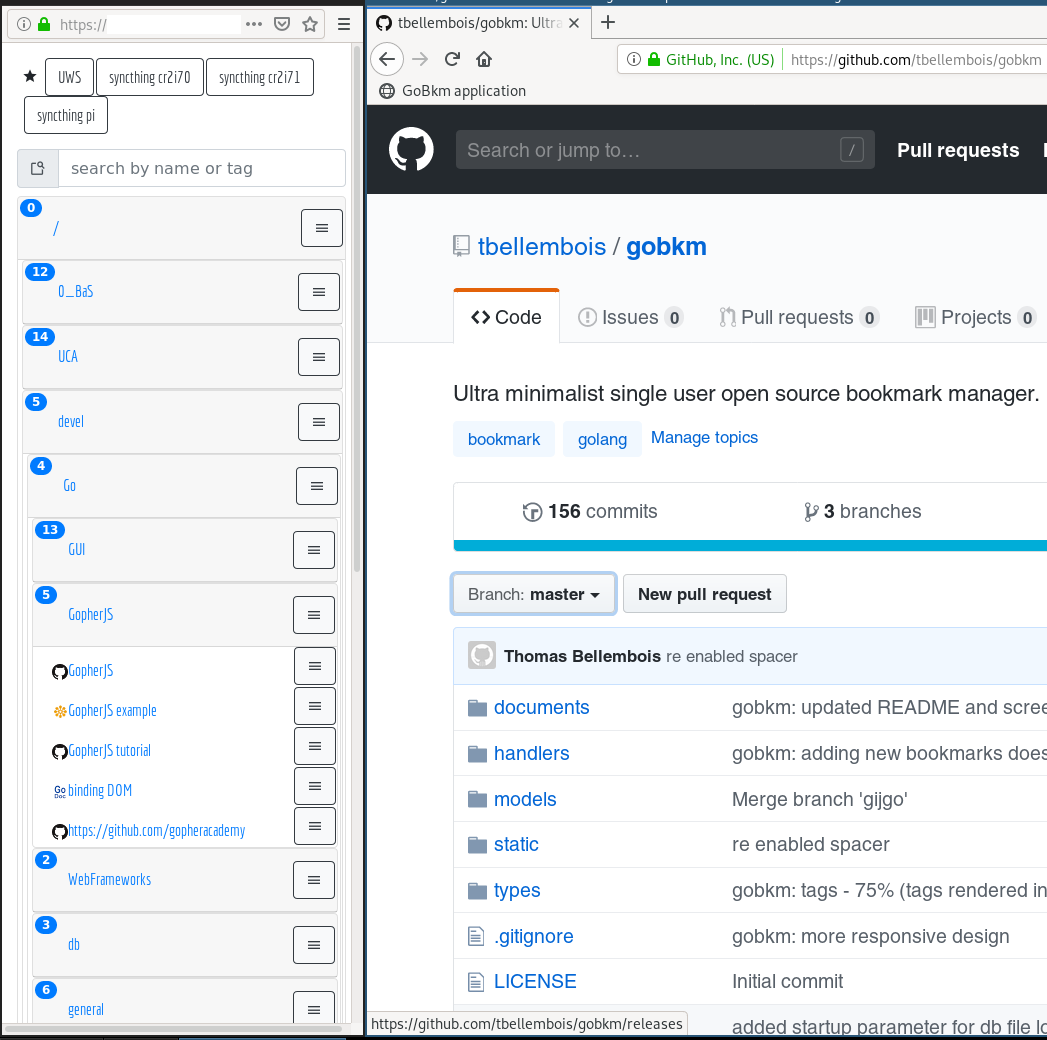Reload the GitHub page
This screenshot has height=1040, width=1047.
(452, 59)
